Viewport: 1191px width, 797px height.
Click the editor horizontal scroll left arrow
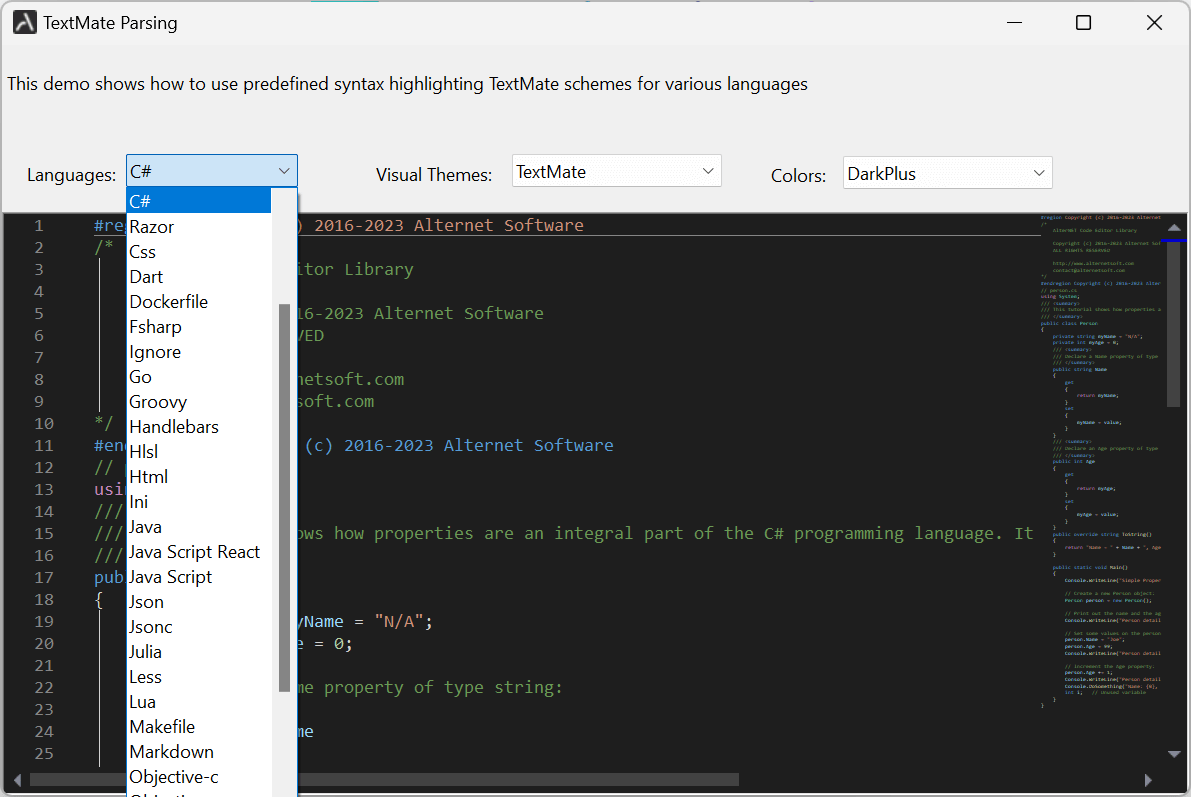pos(17,780)
